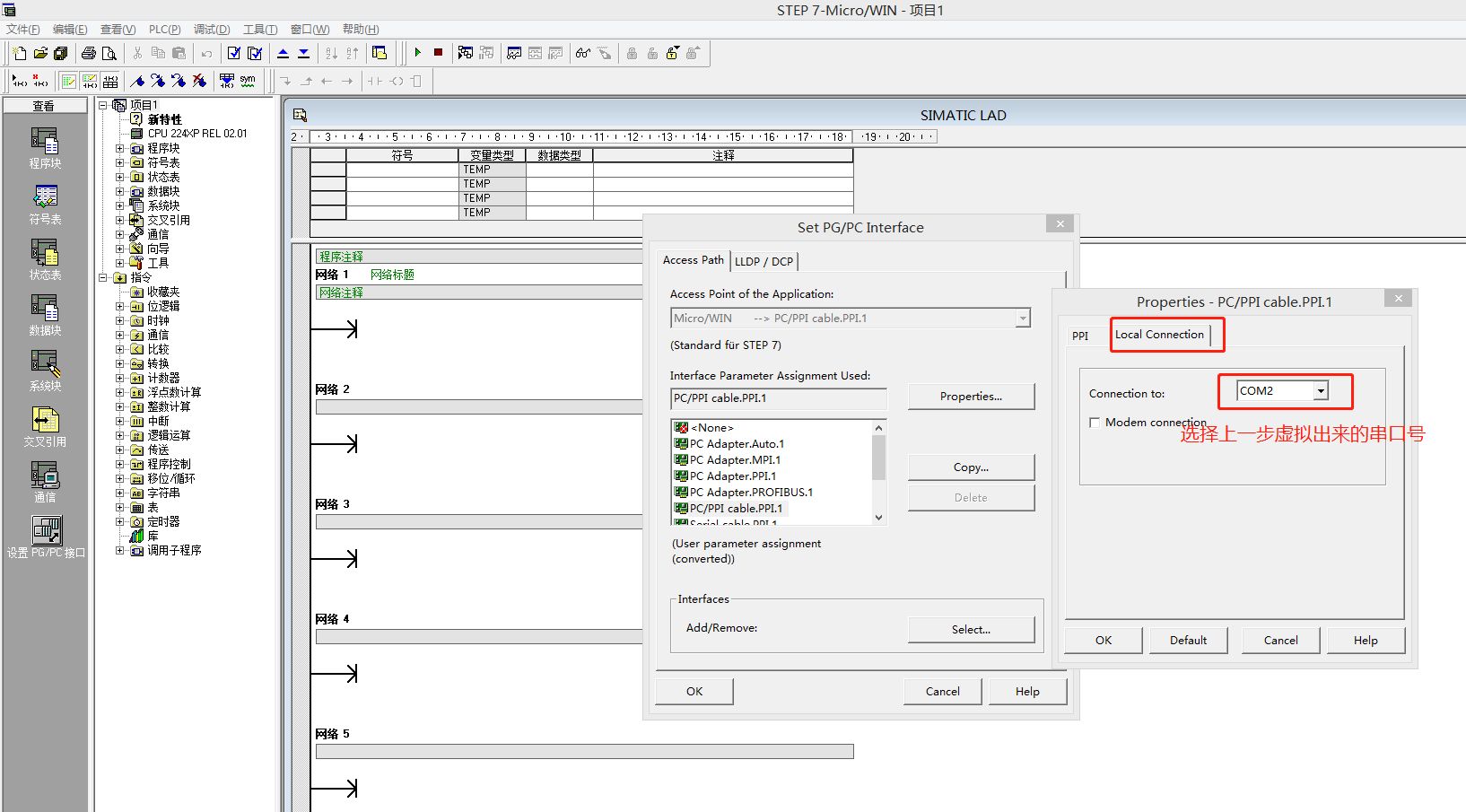Click the Download (blue down arrow) icon
1466x812 pixels.
click(303, 53)
